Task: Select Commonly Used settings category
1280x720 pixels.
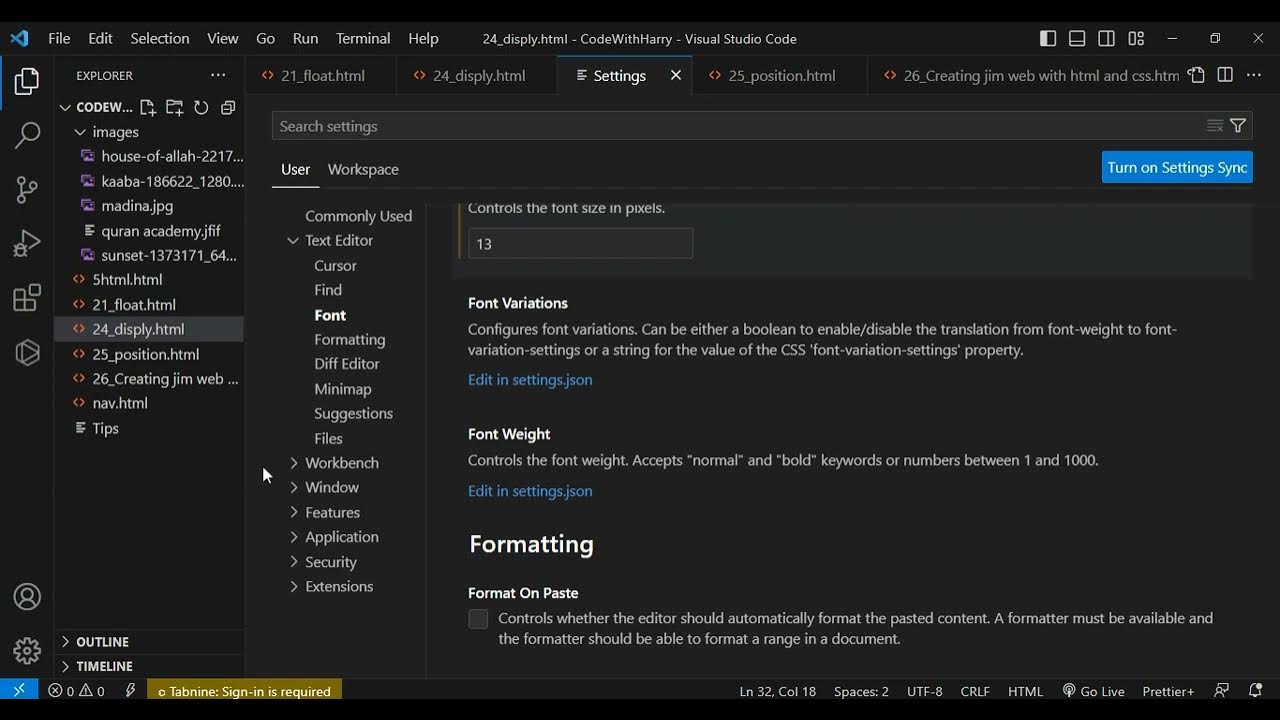Action: (358, 216)
